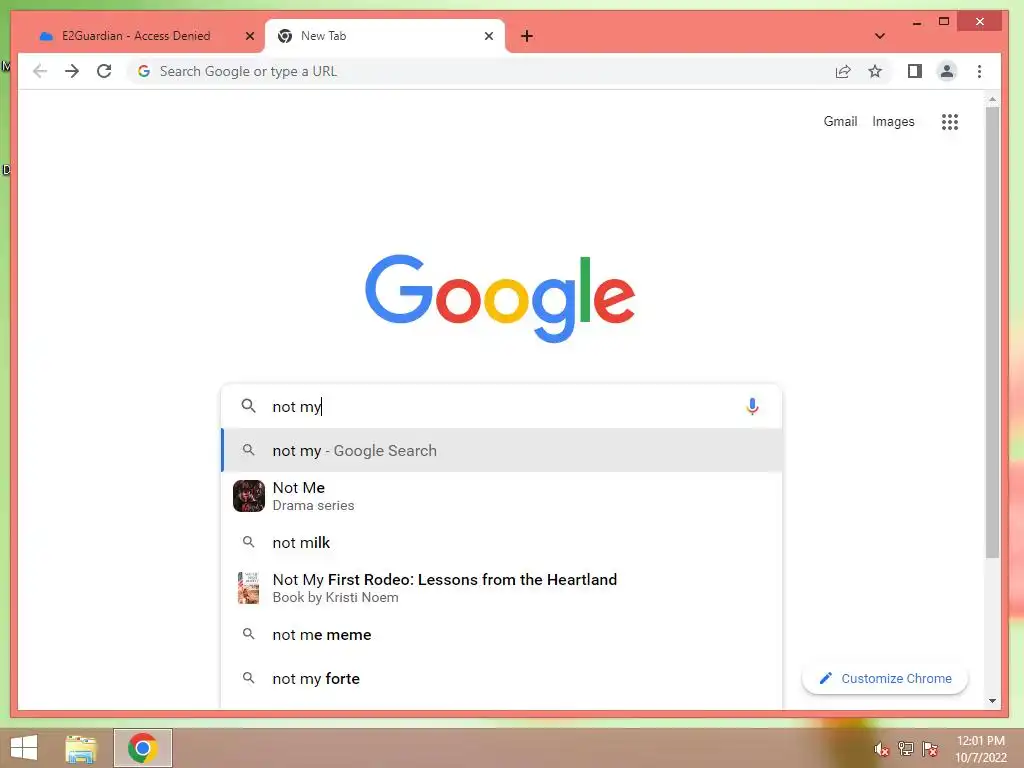This screenshot has width=1024, height=768.
Task: Start voice search with microphone icon
Action: click(x=752, y=406)
